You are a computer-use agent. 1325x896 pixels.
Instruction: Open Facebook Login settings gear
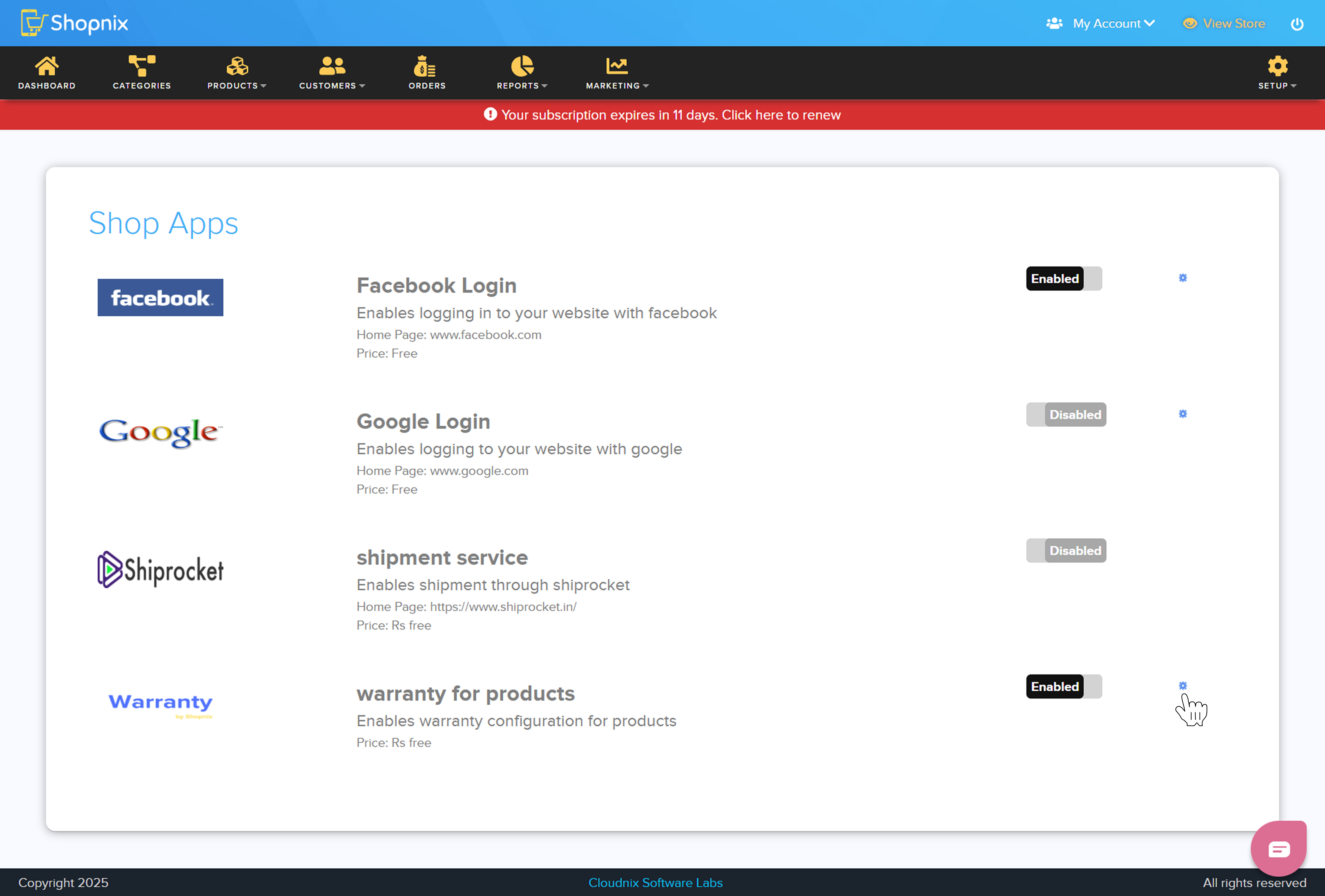[1183, 278]
